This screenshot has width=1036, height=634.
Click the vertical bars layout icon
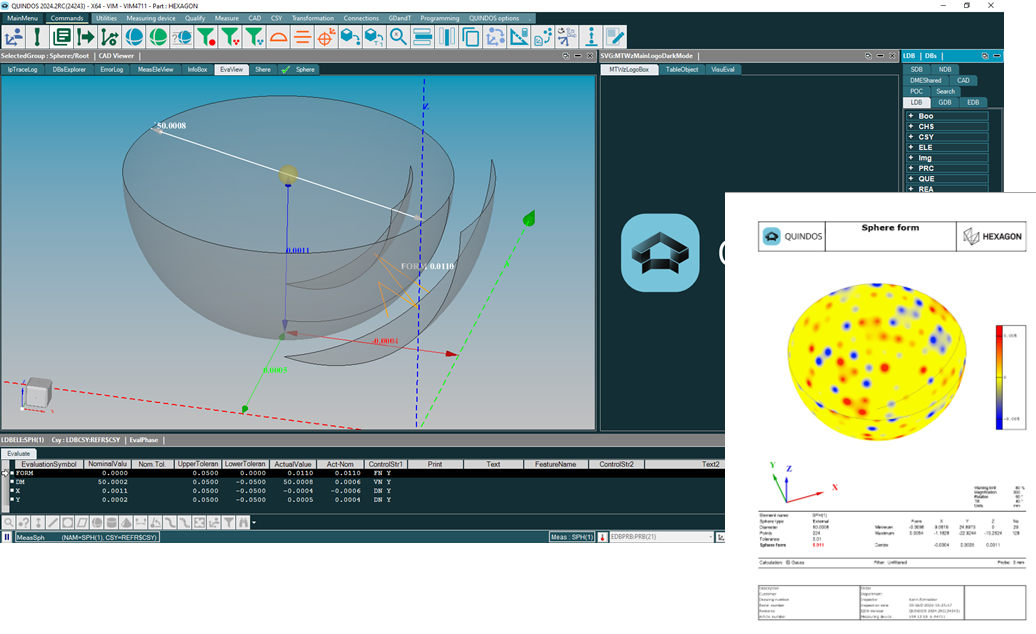pyautogui.click(x=447, y=37)
